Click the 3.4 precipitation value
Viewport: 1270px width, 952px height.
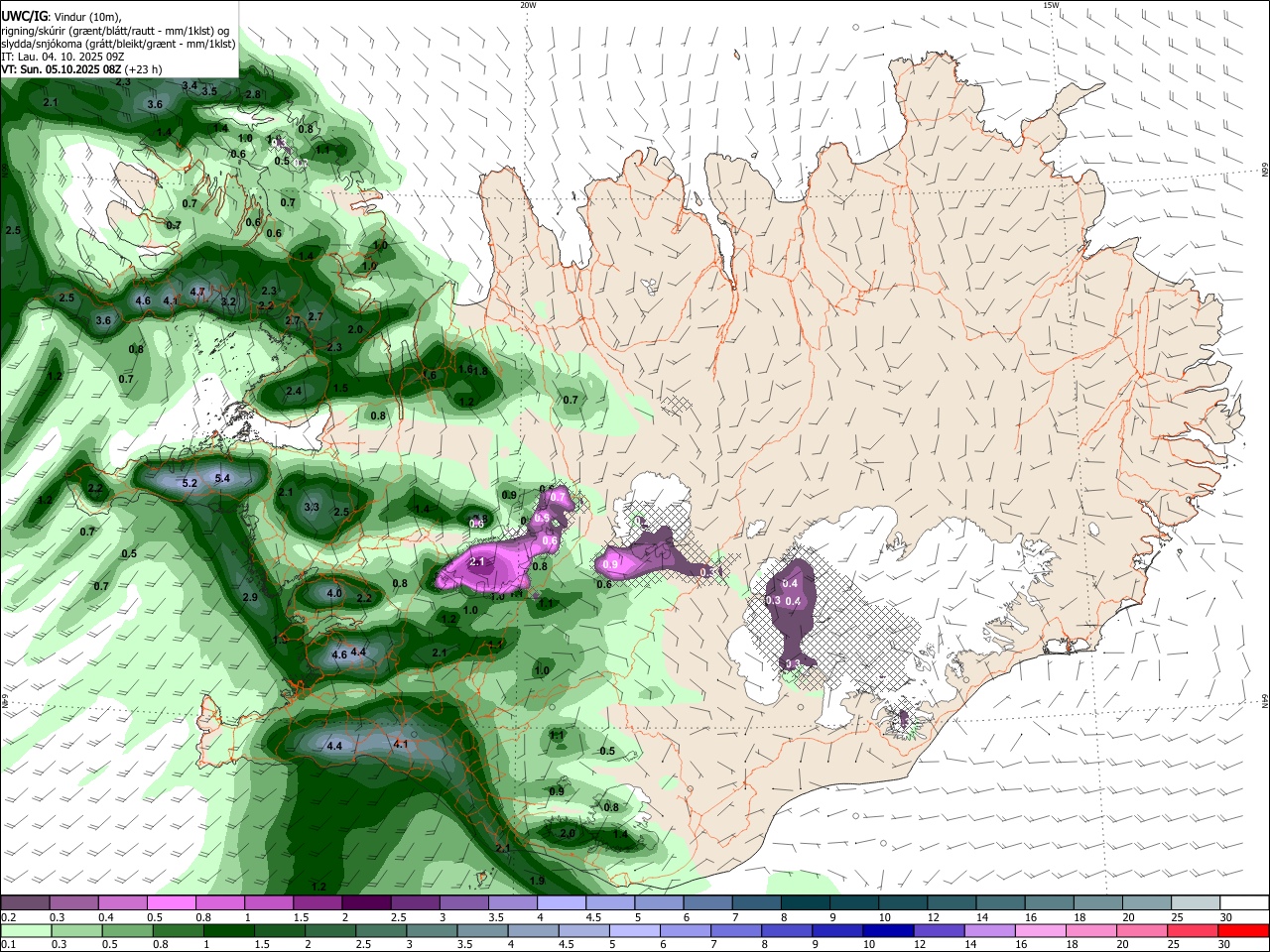190,85
